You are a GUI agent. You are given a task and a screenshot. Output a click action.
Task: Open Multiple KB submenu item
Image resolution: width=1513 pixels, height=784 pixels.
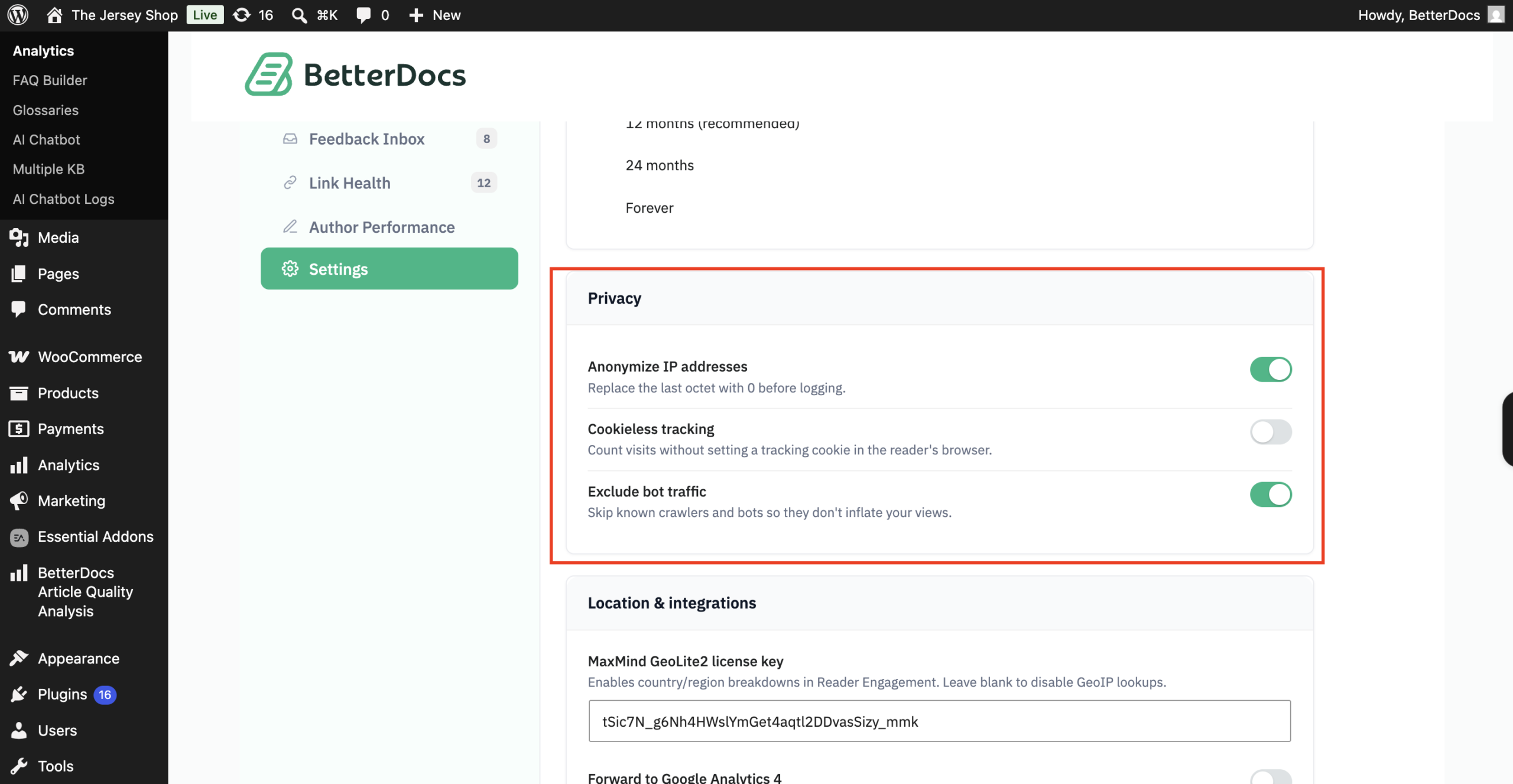point(48,170)
